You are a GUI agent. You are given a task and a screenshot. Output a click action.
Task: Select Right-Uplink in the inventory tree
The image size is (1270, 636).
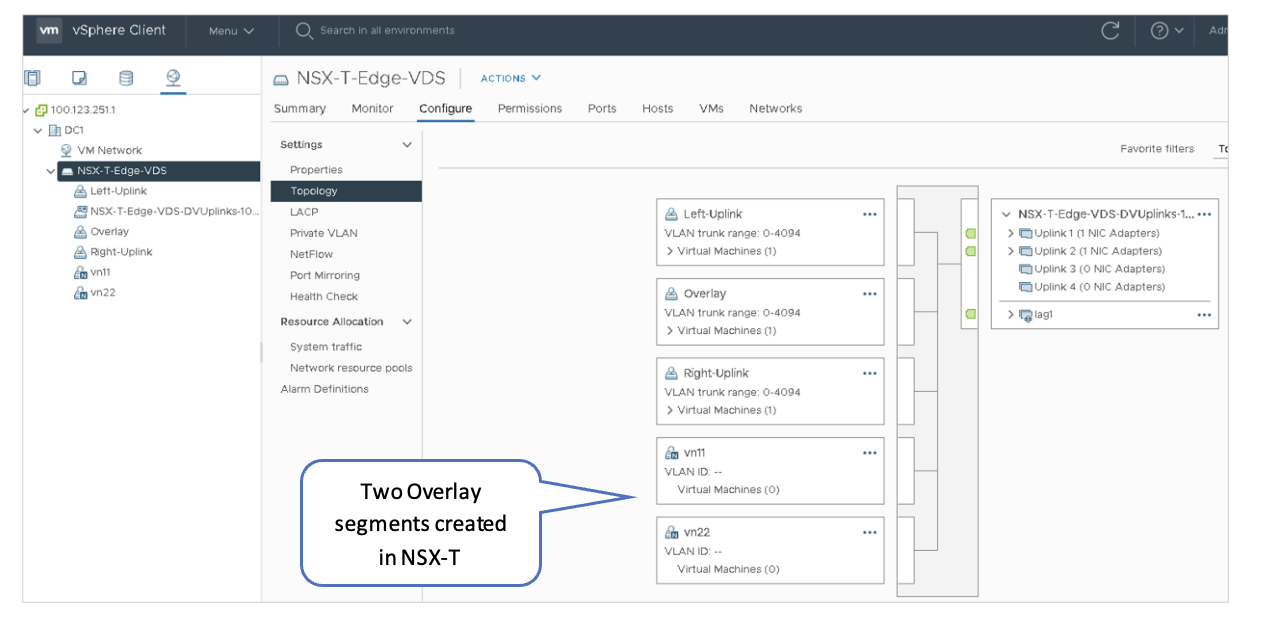[121, 252]
